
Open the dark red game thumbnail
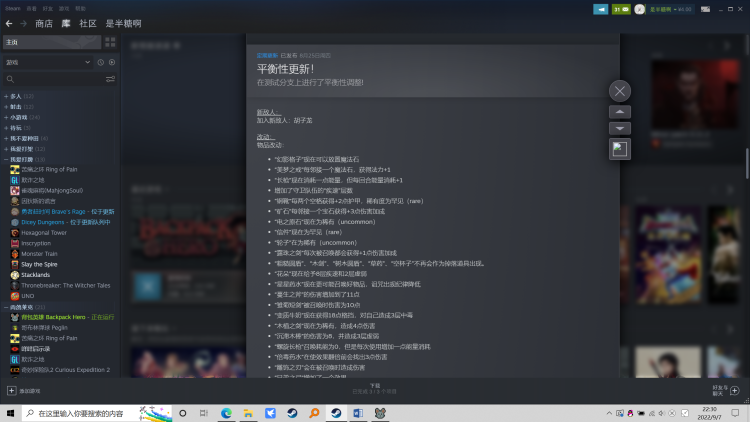click(695, 94)
